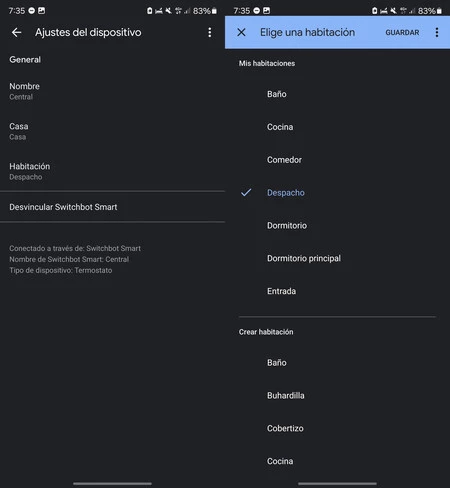Image resolution: width=450 pixels, height=488 pixels.
Task: Tap the blue checkmark beside Despacho
Action: (246, 192)
